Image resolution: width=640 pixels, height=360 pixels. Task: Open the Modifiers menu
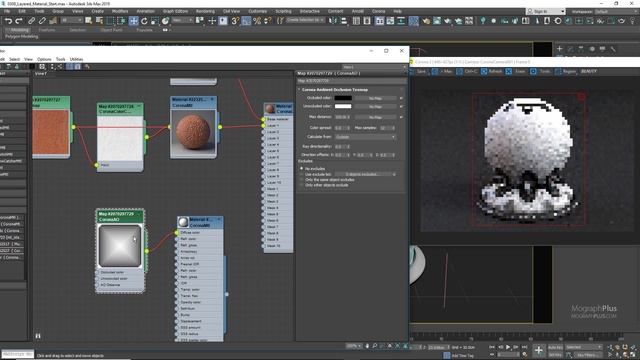pos(120,11)
